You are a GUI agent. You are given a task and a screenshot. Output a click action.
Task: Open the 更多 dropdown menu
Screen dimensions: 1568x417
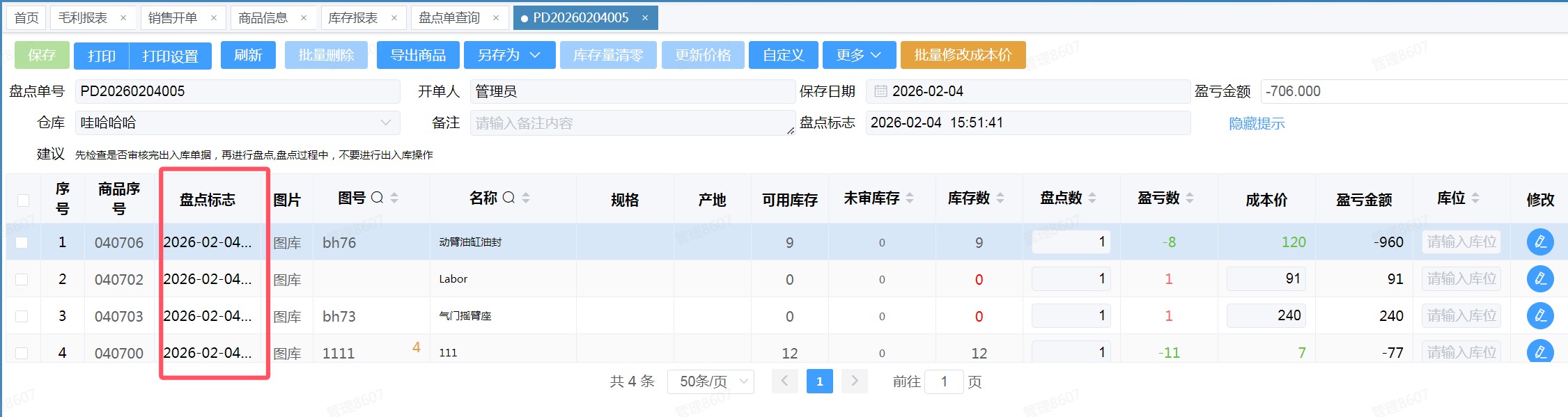(859, 55)
